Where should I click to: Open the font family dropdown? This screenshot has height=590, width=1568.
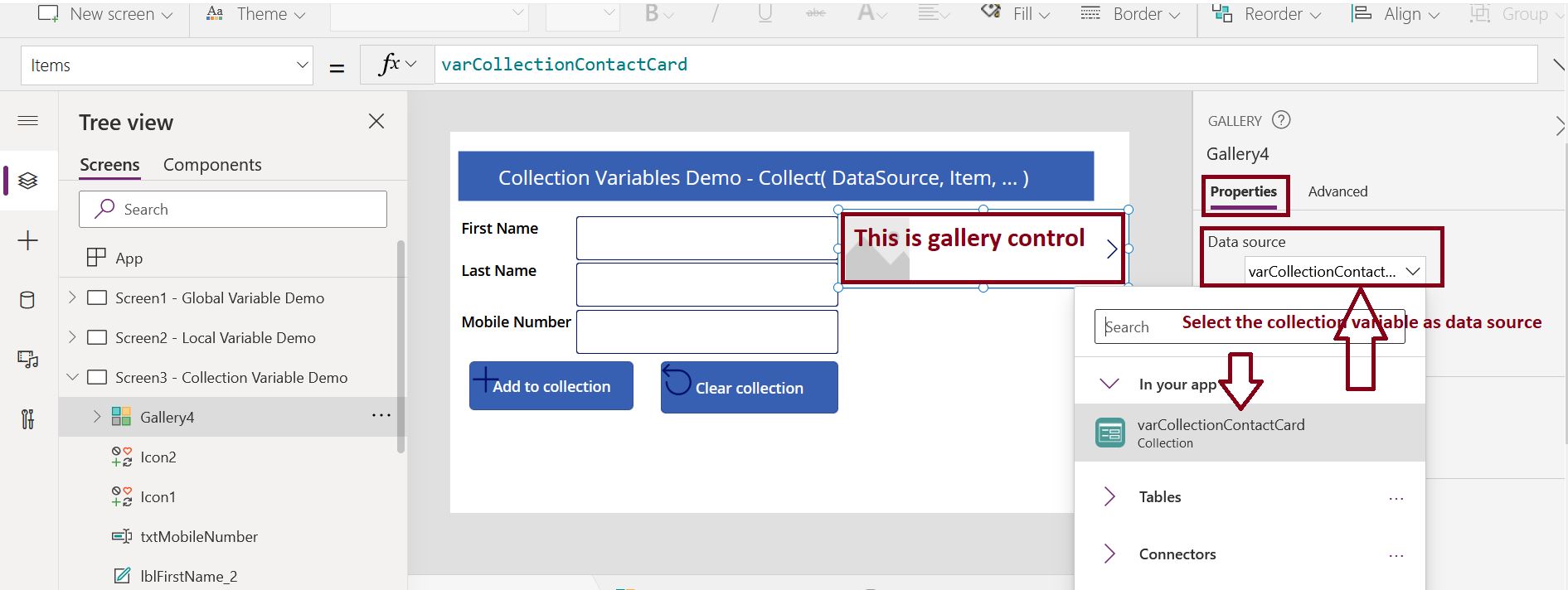tap(430, 14)
